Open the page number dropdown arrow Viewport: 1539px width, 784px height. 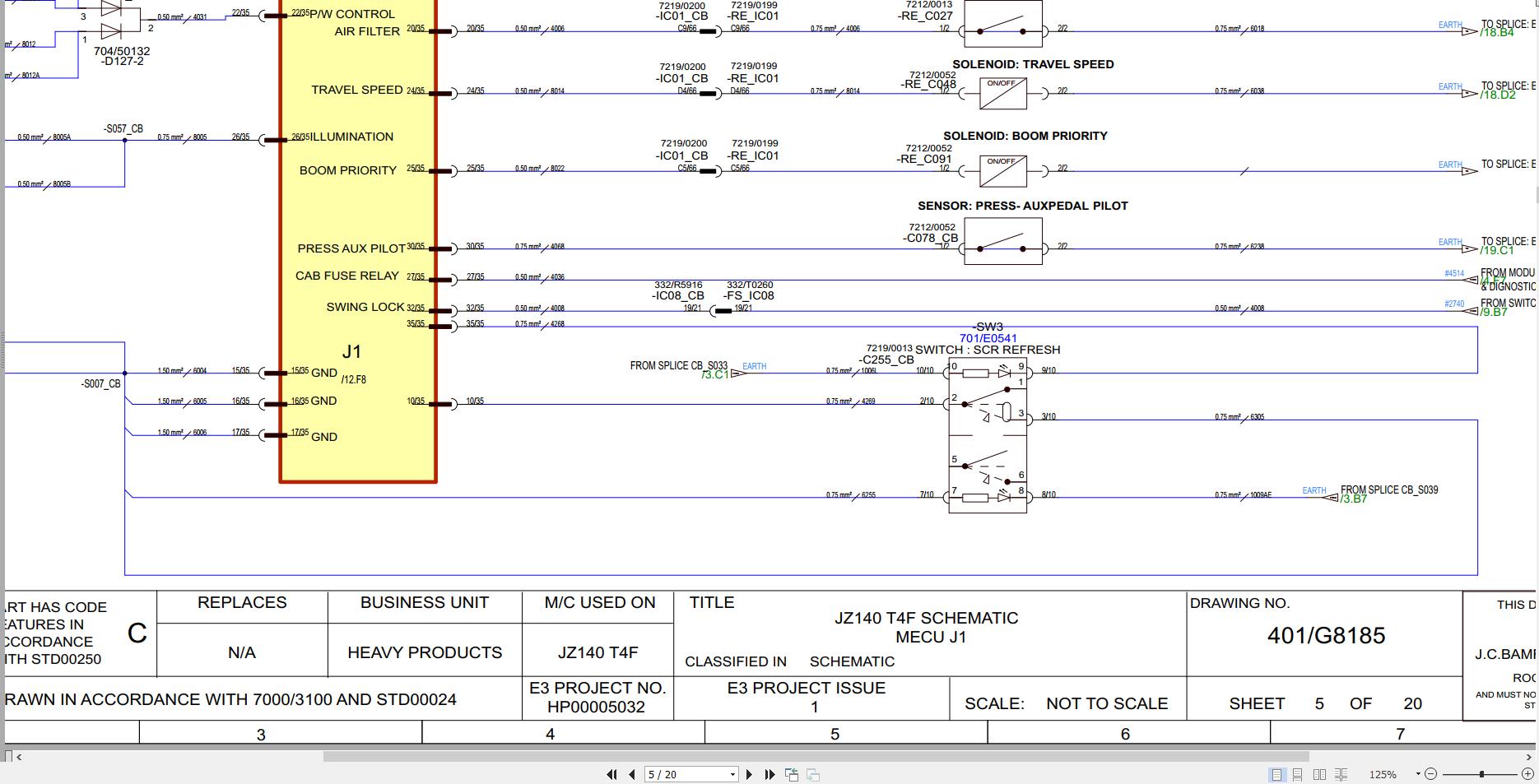point(732,774)
